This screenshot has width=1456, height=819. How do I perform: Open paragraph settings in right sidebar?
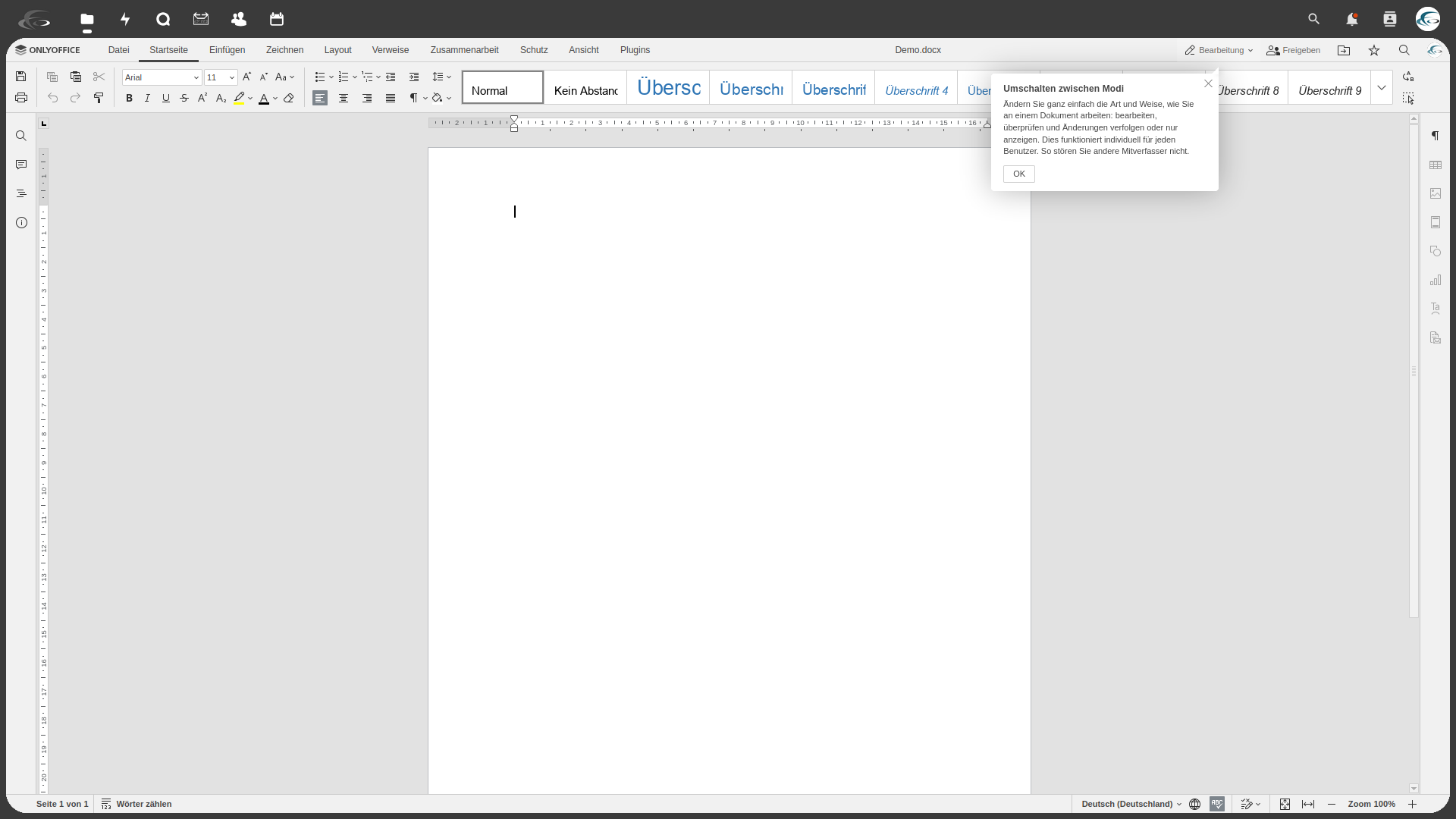1436,136
